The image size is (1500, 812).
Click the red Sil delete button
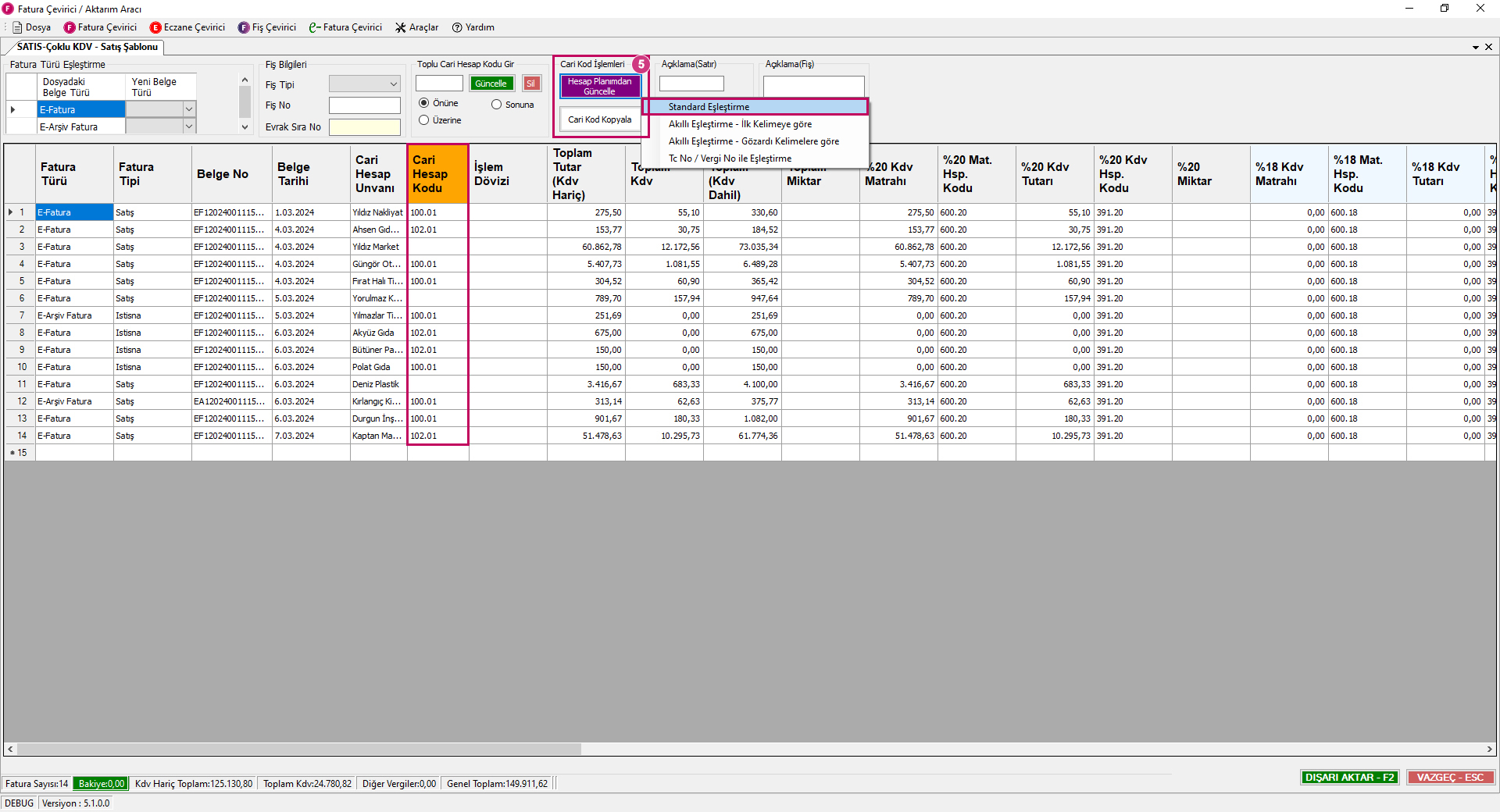coord(531,84)
